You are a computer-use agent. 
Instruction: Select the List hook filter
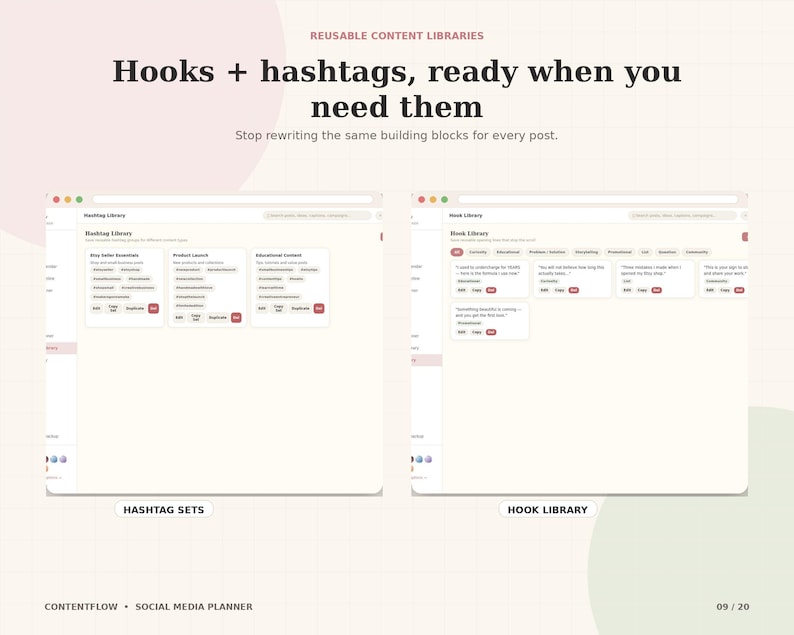(x=645, y=252)
